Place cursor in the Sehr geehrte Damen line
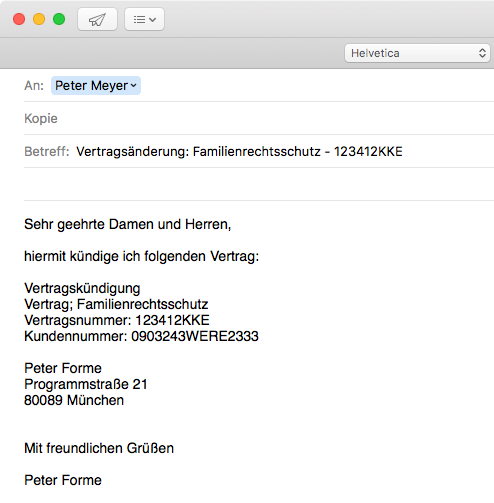 click(128, 224)
